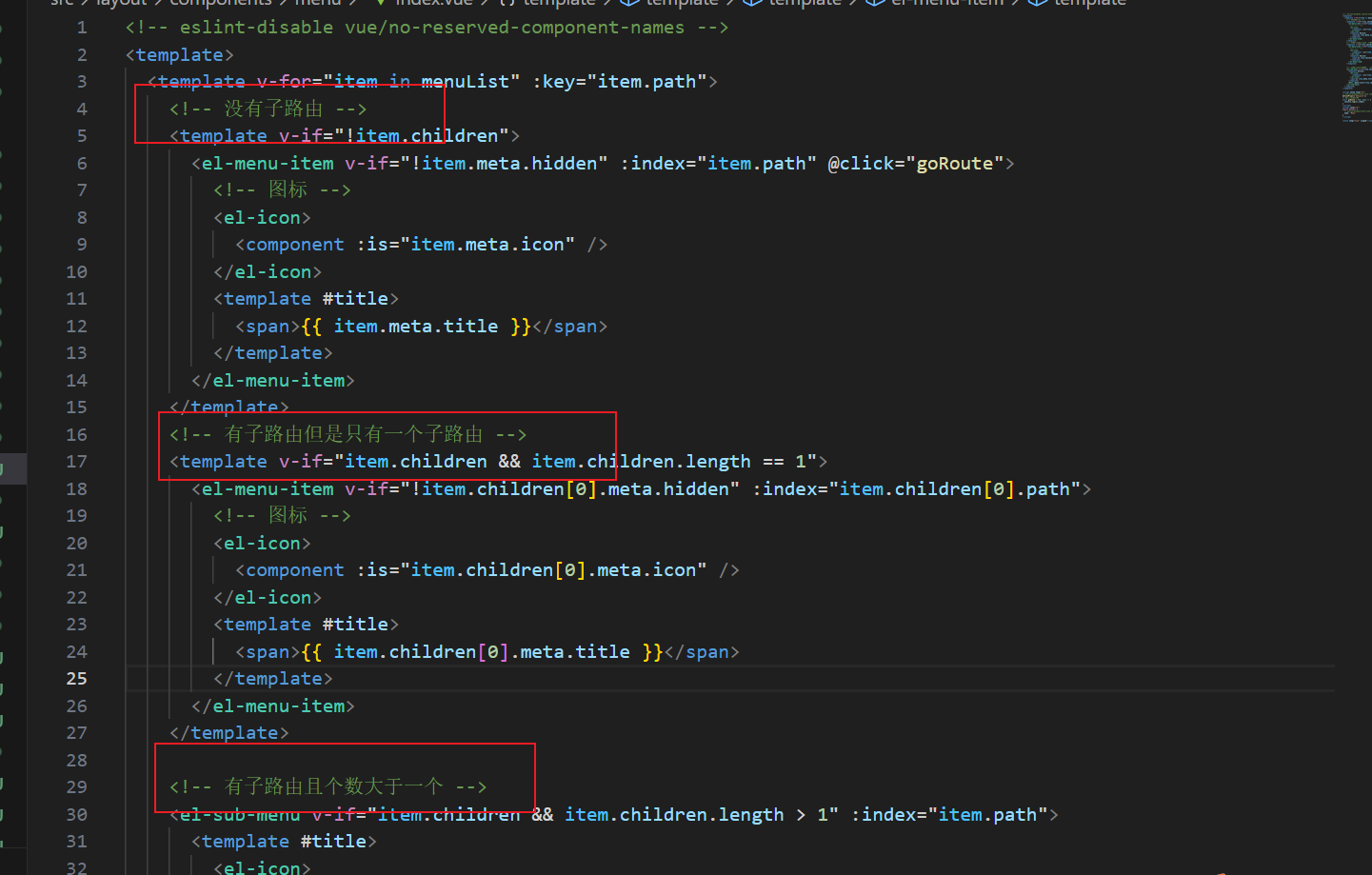Click the last template cube icon in breadcrumbs
Image resolution: width=1372 pixels, height=875 pixels.
click(x=1037, y=3)
